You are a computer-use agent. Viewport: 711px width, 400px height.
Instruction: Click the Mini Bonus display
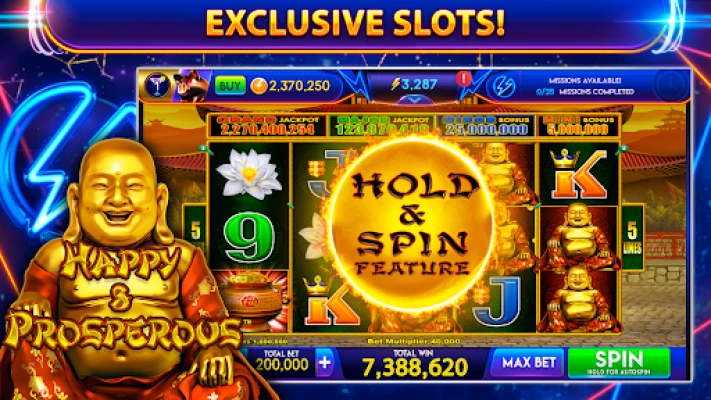(x=577, y=126)
